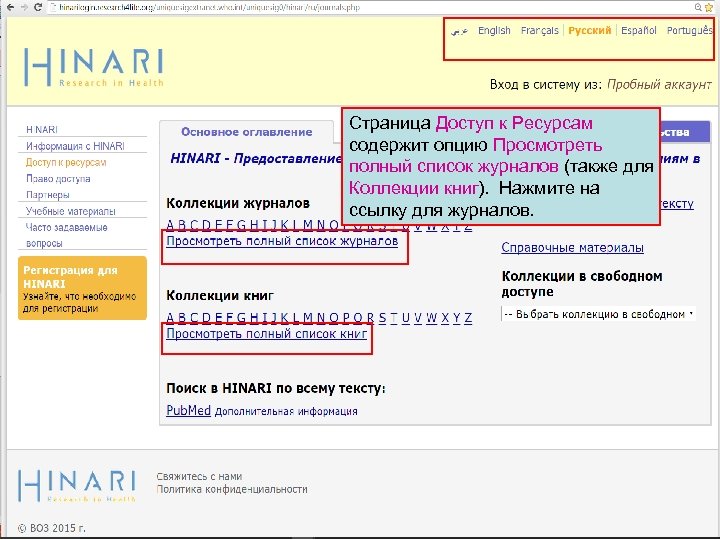Click letter K under Коллекции книг
Viewport: 720px width, 540px height.
(x=285, y=318)
